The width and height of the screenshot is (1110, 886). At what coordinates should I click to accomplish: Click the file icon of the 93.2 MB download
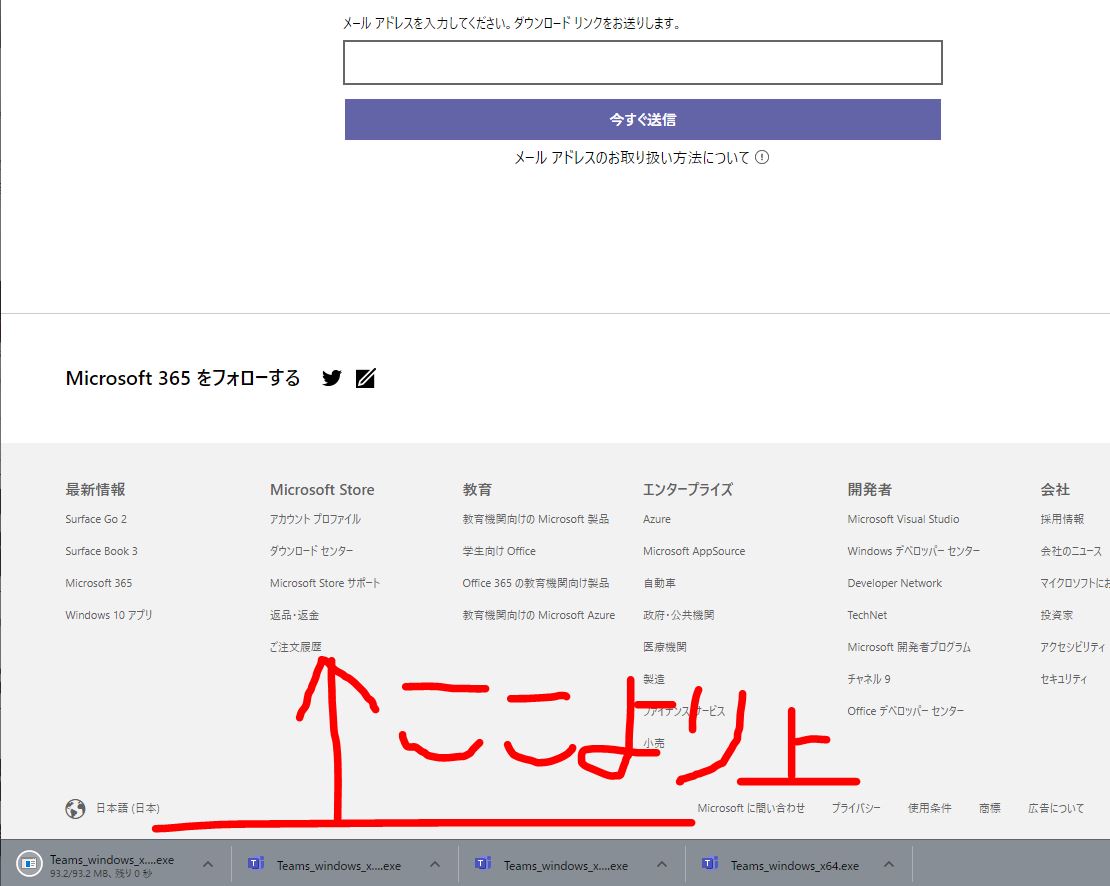pos(29,863)
